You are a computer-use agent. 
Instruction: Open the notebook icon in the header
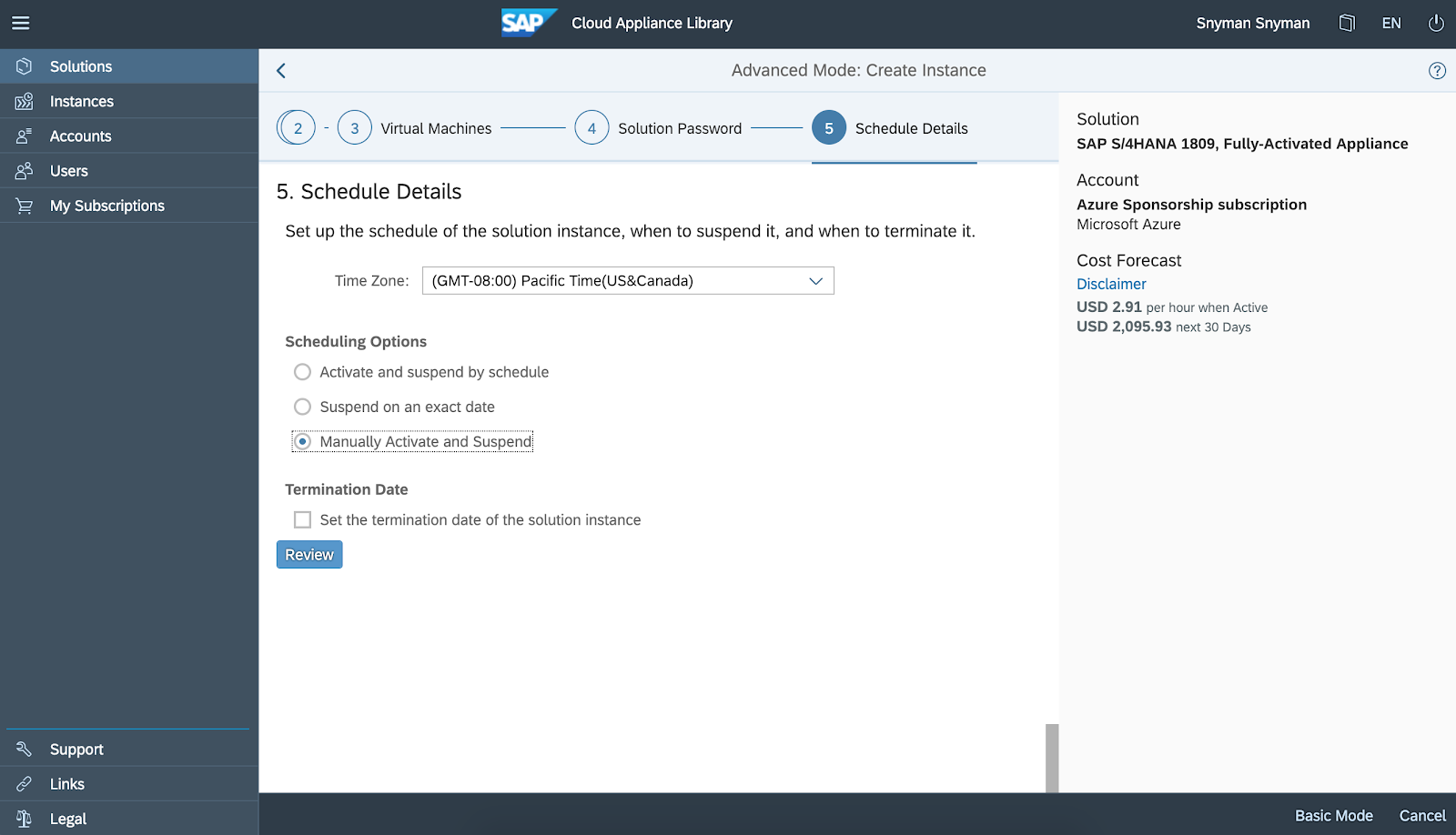(x=1347, y=24)
